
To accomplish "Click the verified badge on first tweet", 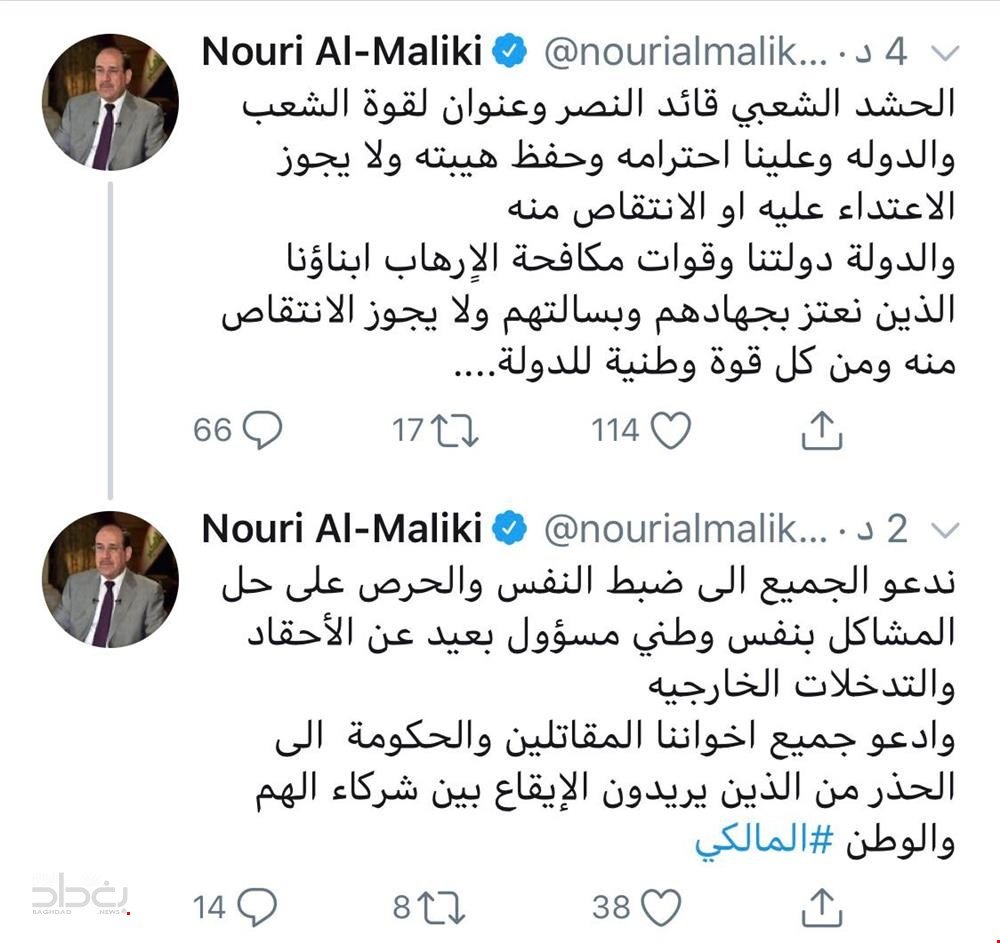I will [x=510, y=53].
